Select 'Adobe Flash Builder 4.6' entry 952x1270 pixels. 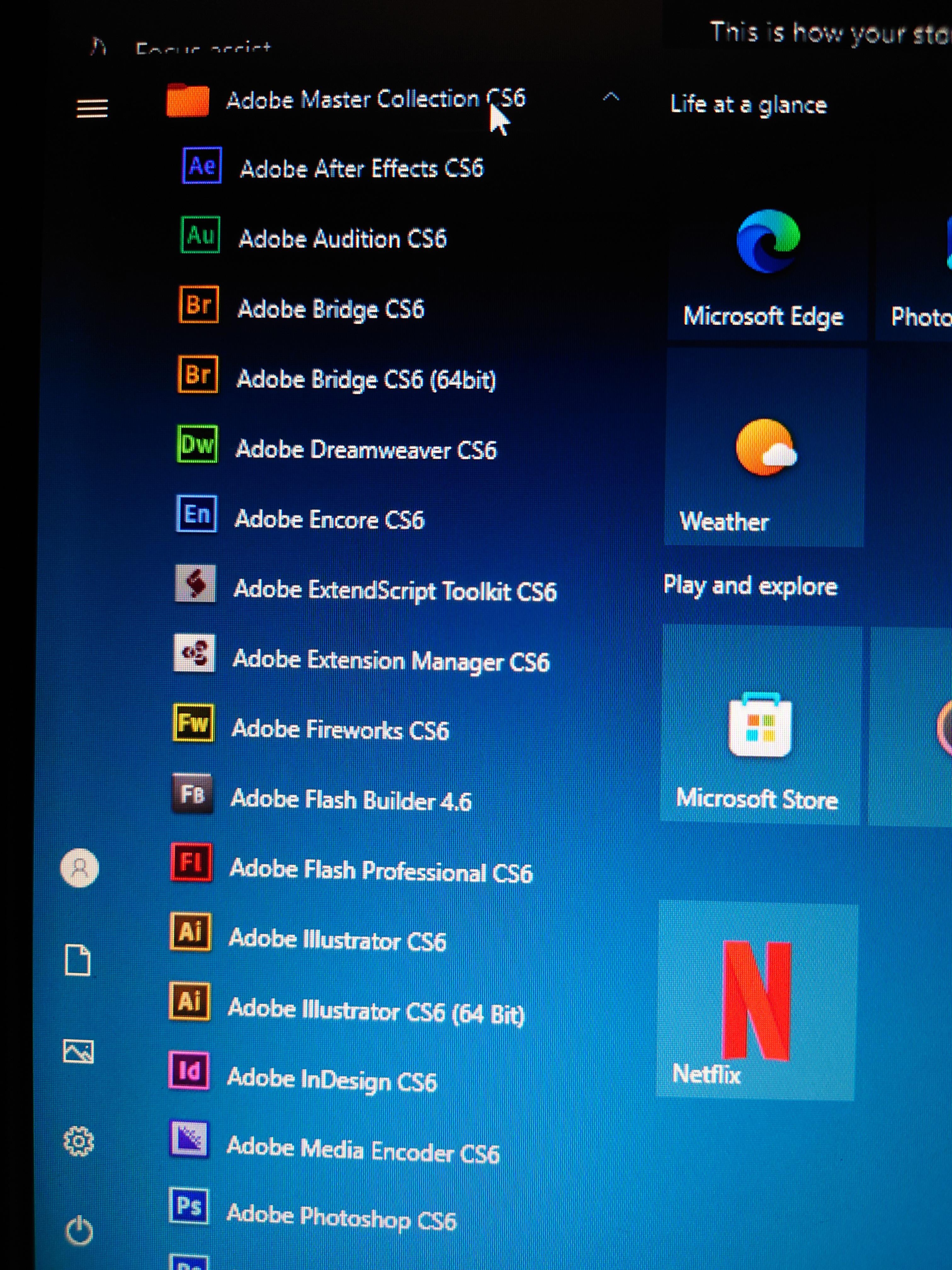pyautogui.click(x=351, y=800)
